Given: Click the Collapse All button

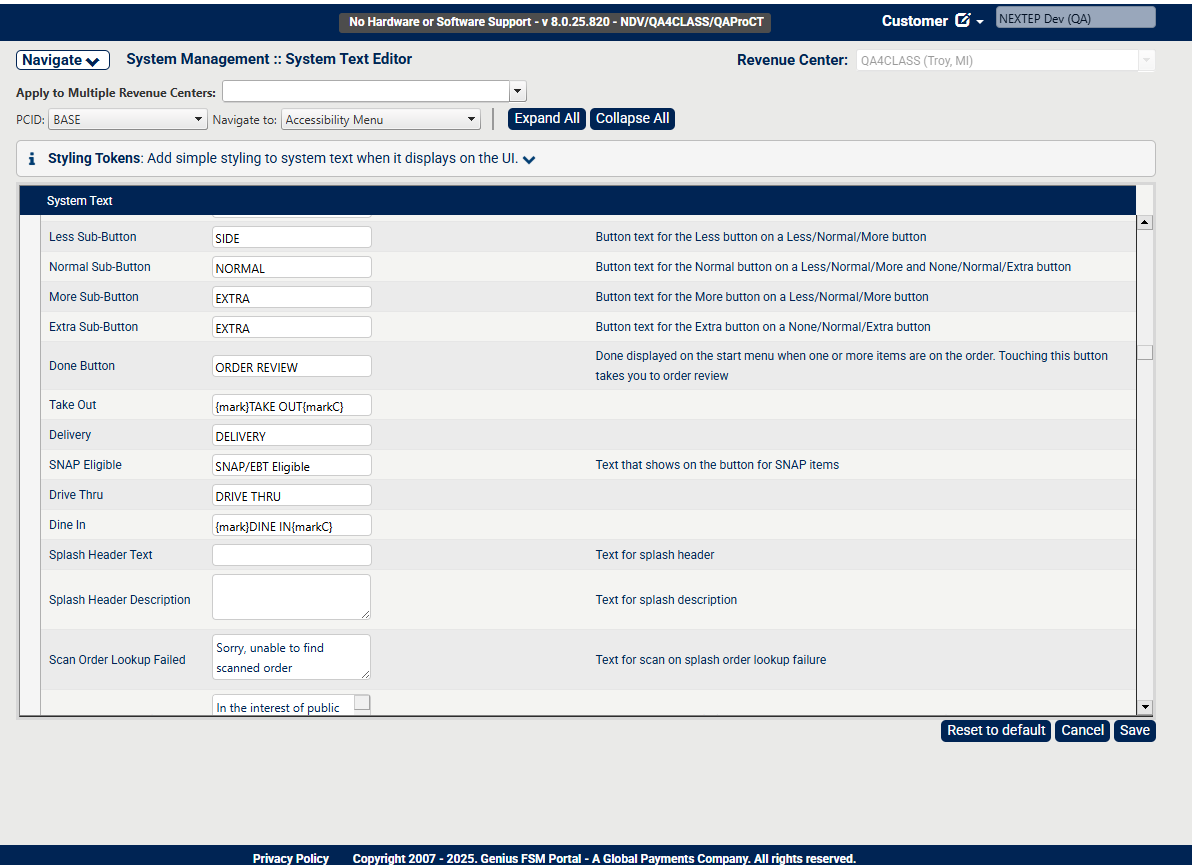Looking at the screenshot, I should (x=632, y=119).
